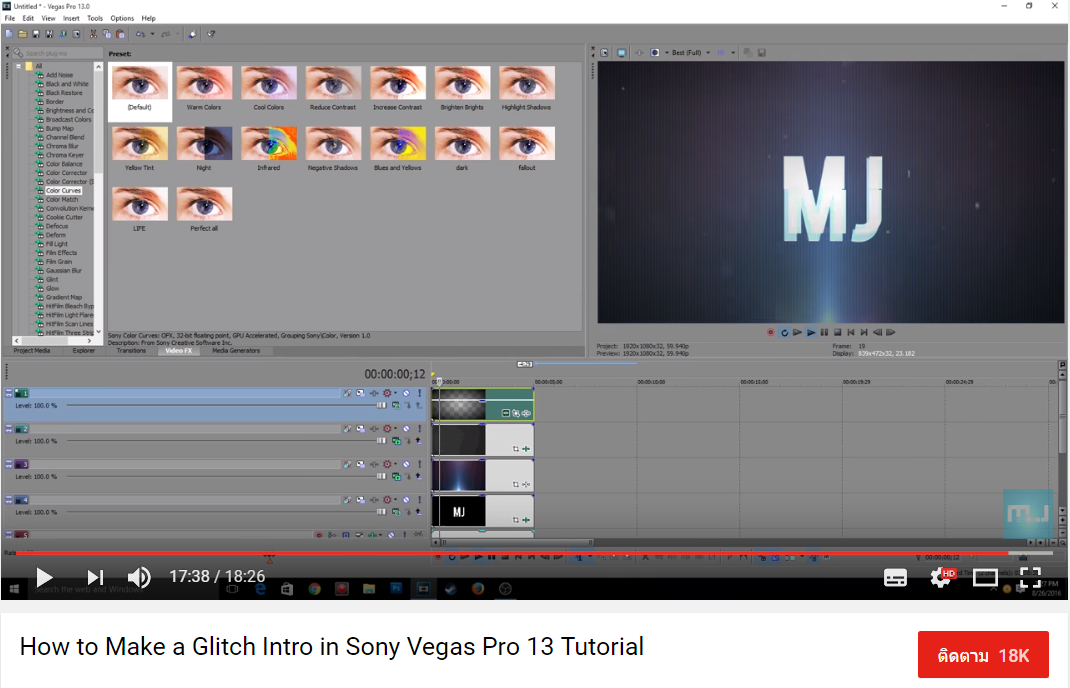Adjust track 3 Level slider handle
1070x688 pixels.
[x=381, y=476]
